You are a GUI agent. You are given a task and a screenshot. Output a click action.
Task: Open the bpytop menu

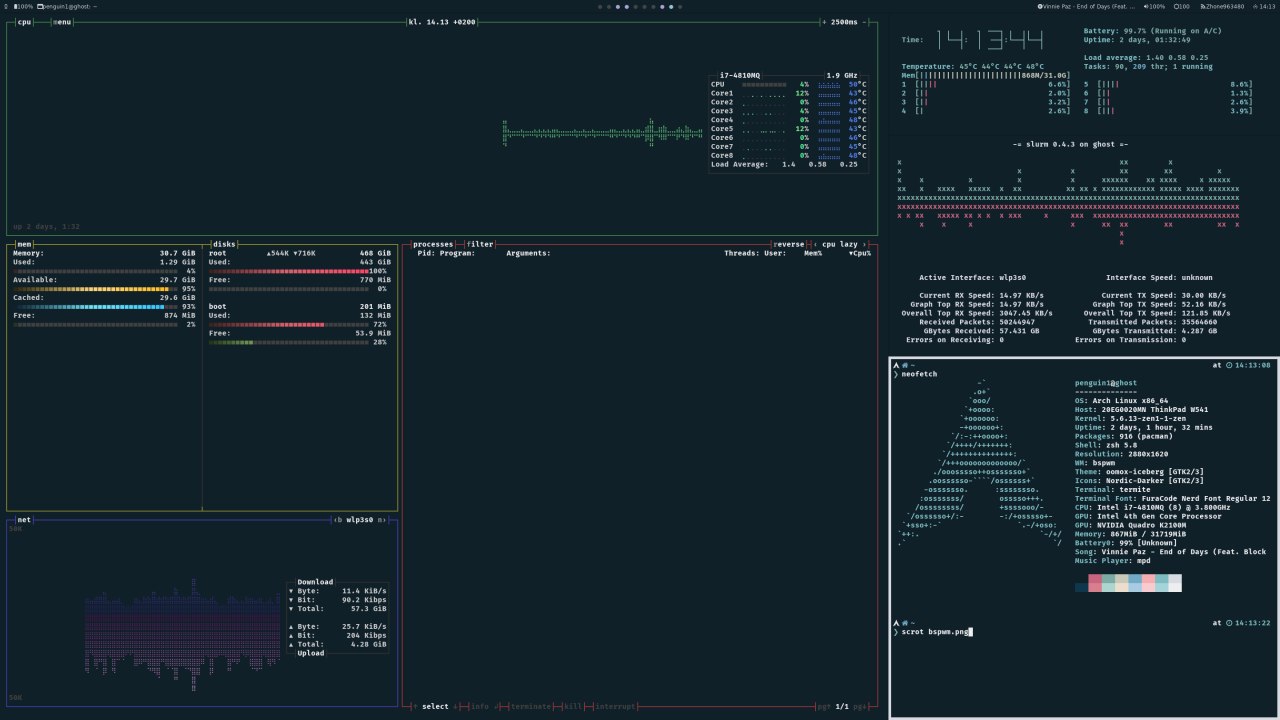(x=62, y=22)
